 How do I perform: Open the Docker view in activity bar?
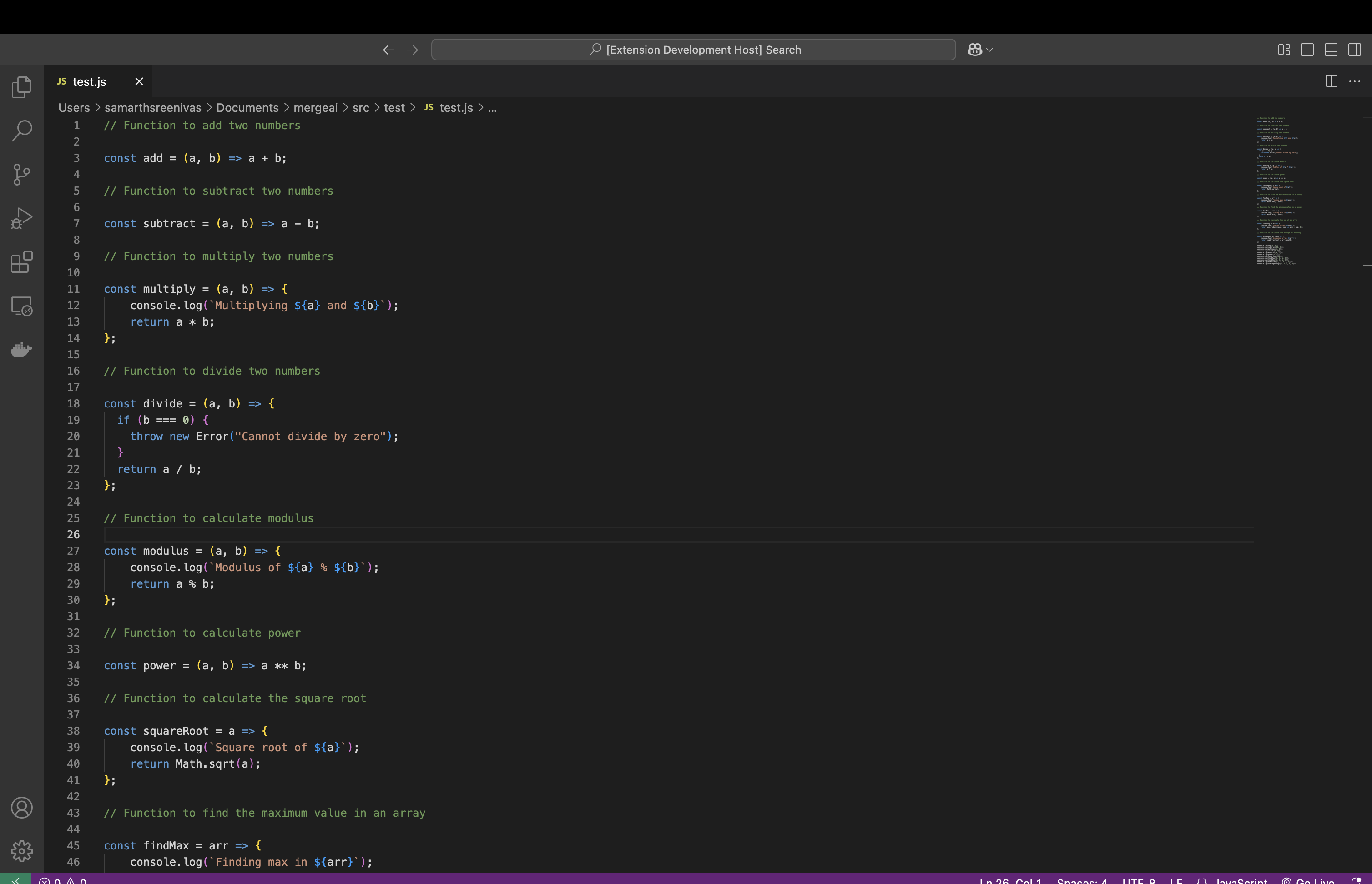21,349
